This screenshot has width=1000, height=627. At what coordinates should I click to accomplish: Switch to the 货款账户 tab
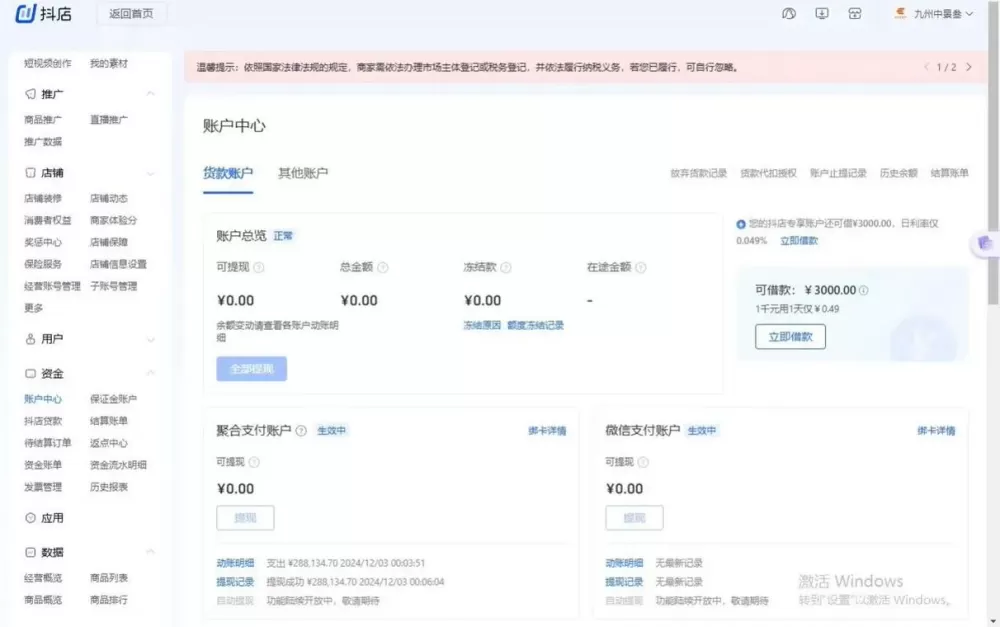click(228, 173)
